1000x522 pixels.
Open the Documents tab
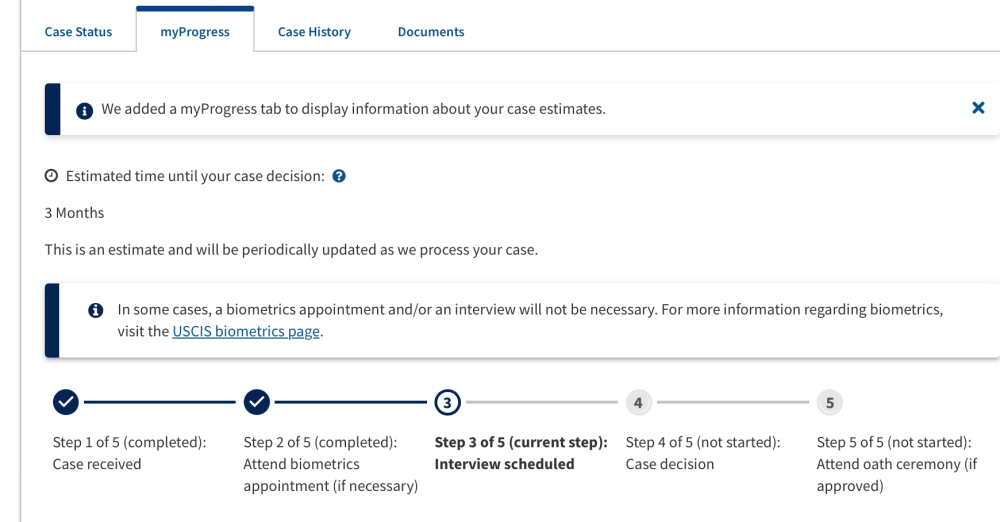click(431, 32)
